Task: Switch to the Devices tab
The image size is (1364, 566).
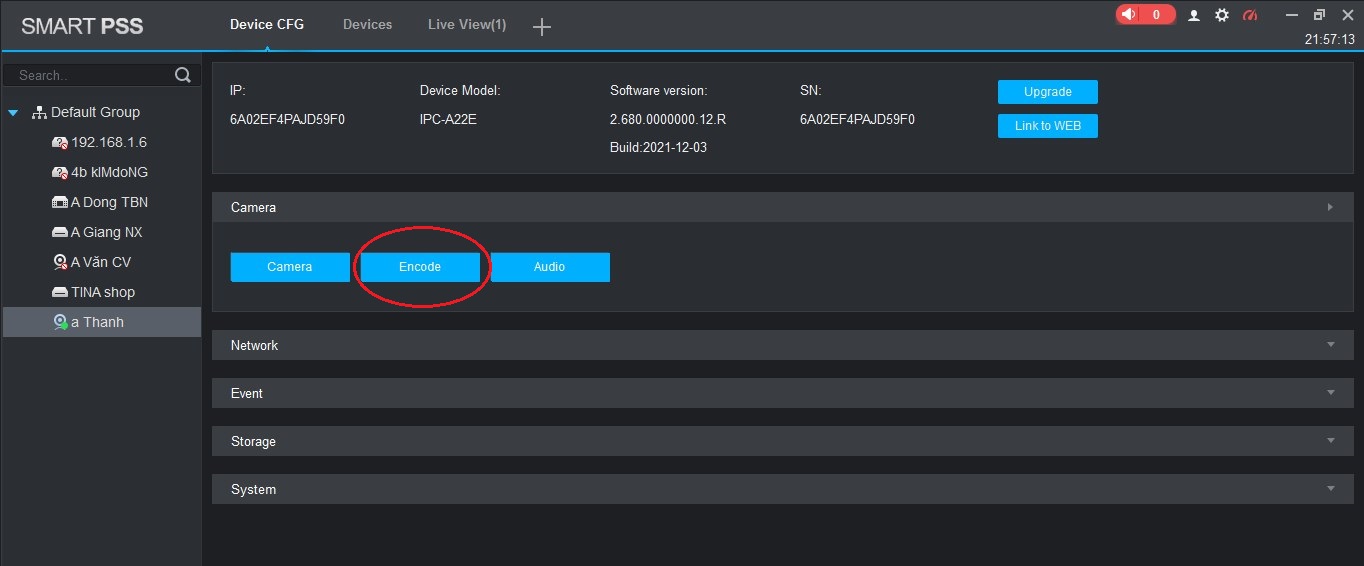Action: 367,24
